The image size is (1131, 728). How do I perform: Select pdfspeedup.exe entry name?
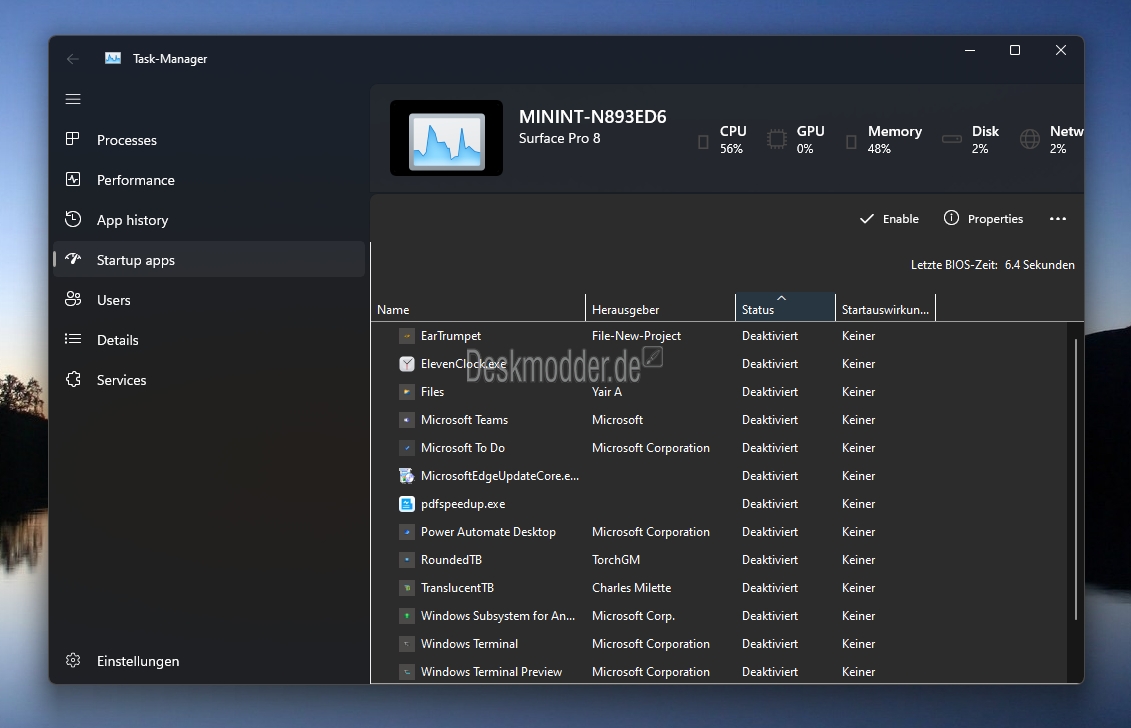[x=463, y=504]
